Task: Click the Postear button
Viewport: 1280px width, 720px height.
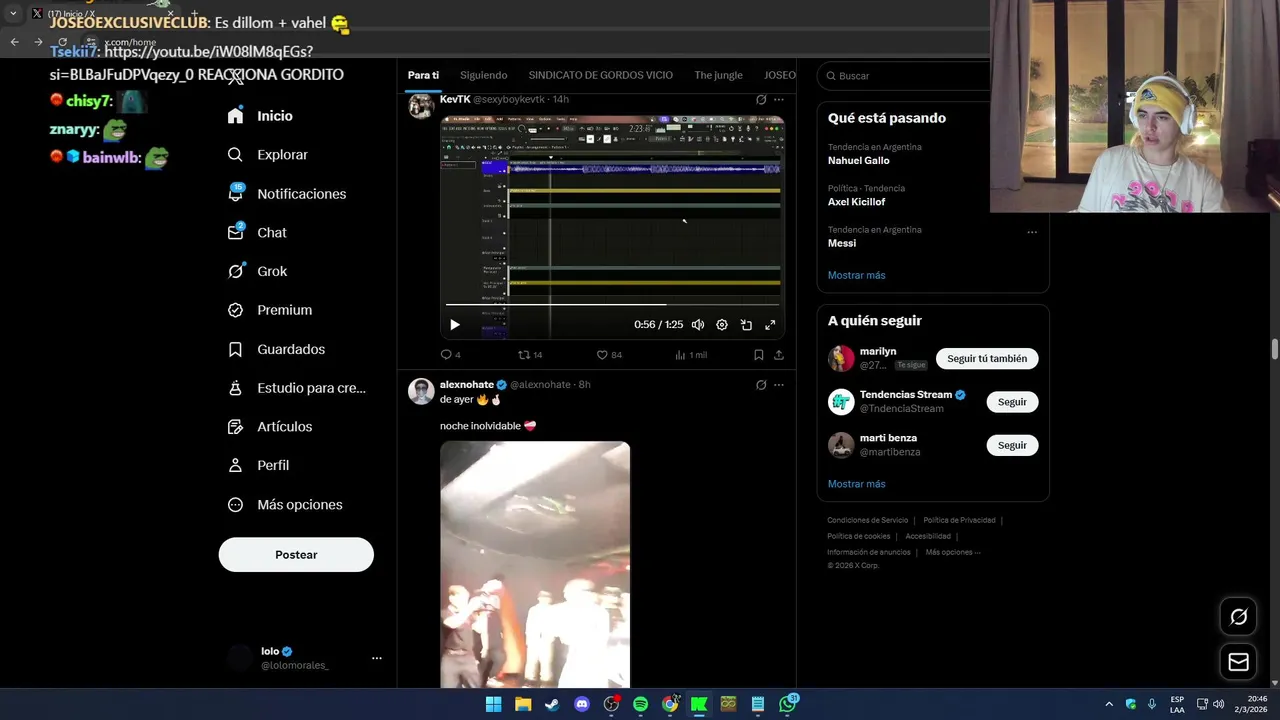Action: [x=296, y=555]
